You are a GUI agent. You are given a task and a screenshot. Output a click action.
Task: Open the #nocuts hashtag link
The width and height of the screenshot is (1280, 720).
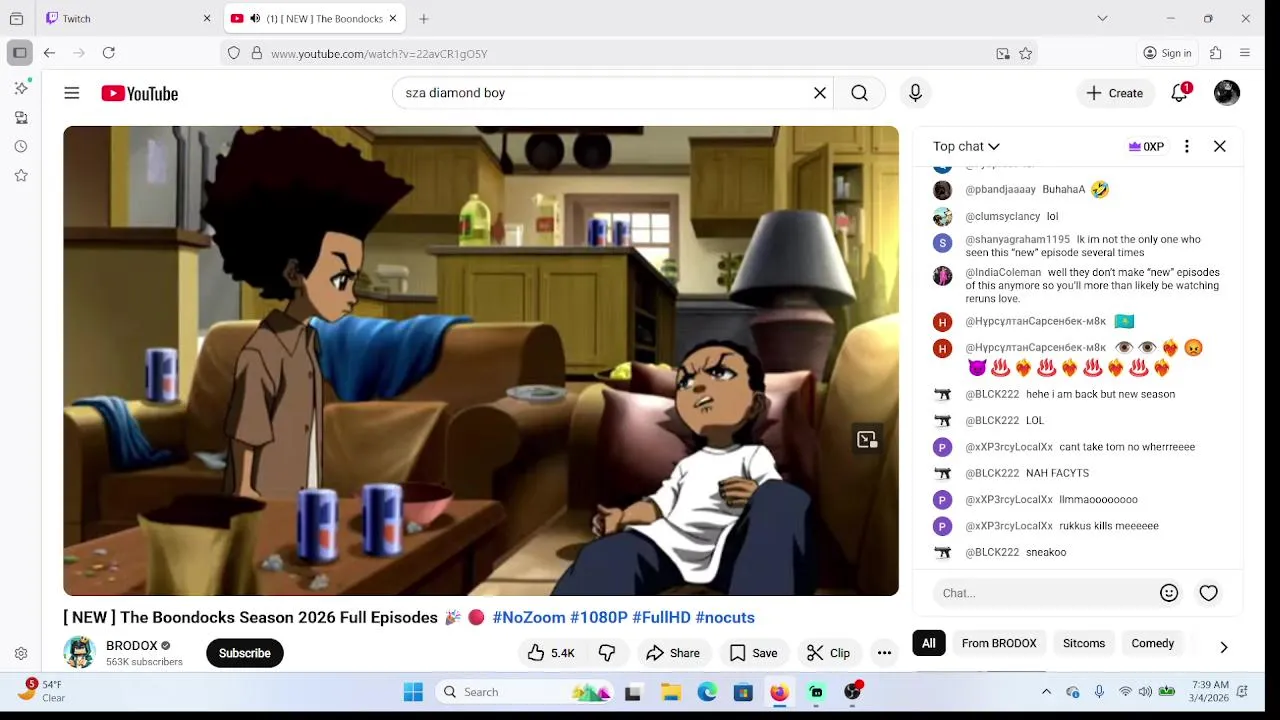pyautogui.click(x=725, y=618)
